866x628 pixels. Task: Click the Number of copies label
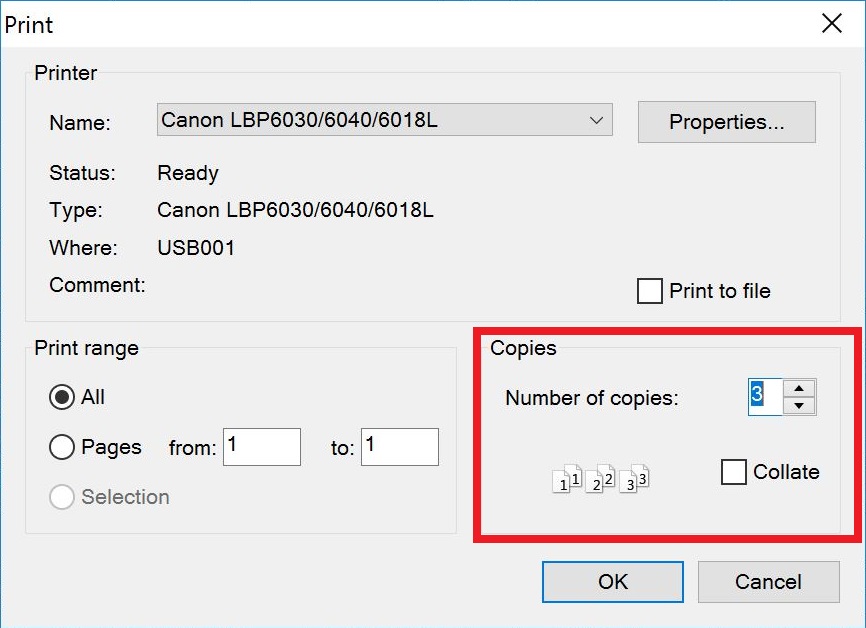tap(592, 398)
